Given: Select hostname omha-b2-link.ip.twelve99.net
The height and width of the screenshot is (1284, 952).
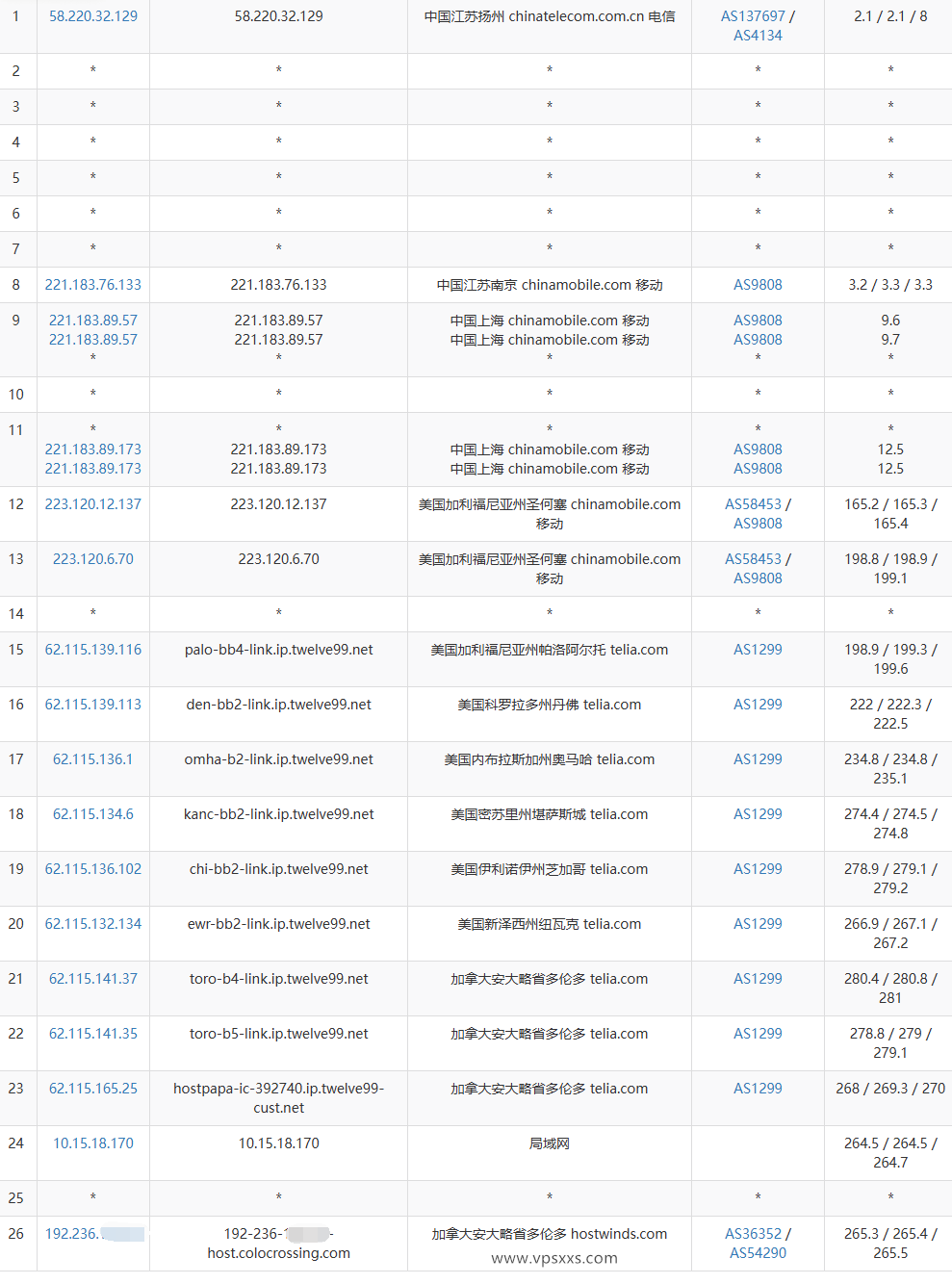Looking at the screenshot, I should tap(279, 759).
